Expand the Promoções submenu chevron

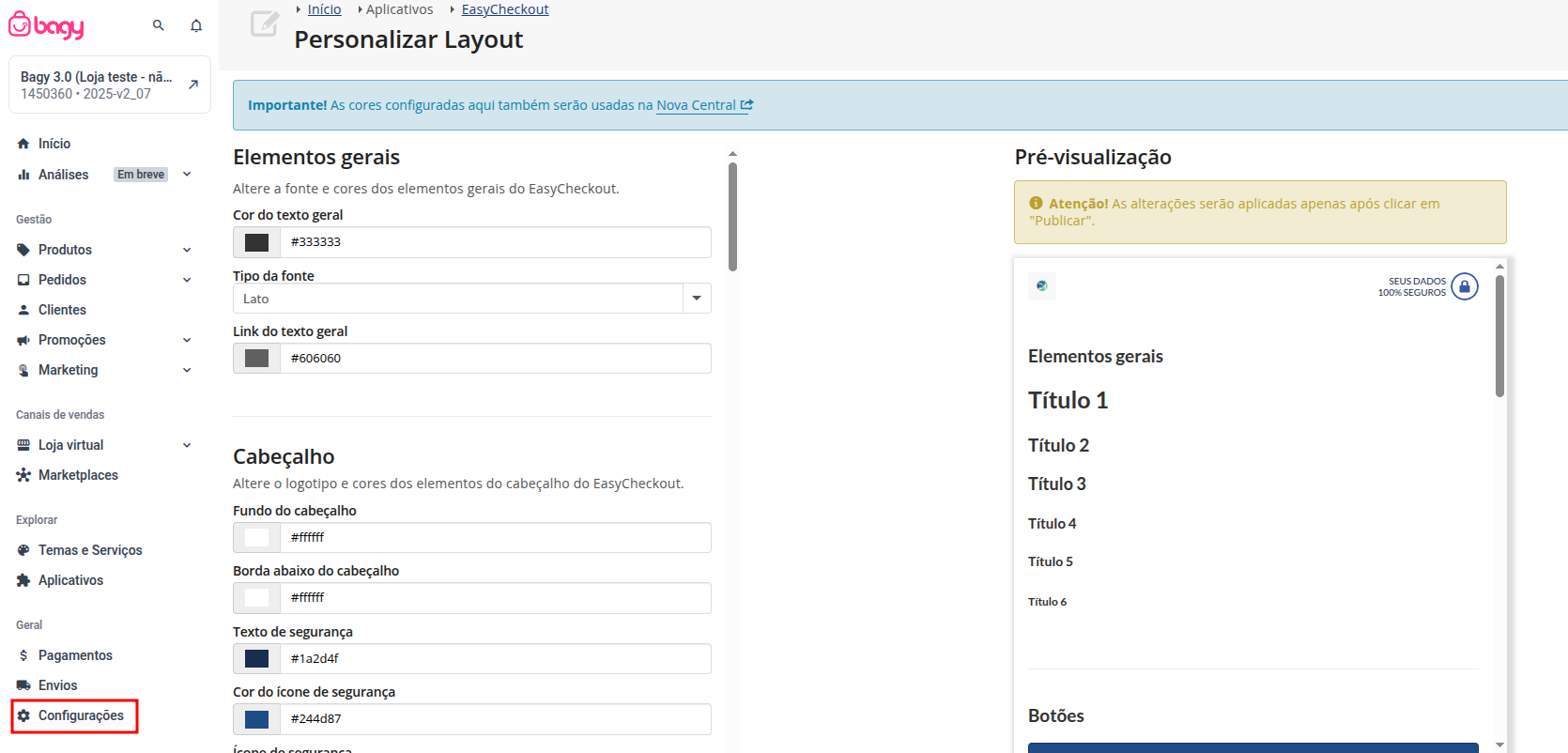(x=187, y=340)
